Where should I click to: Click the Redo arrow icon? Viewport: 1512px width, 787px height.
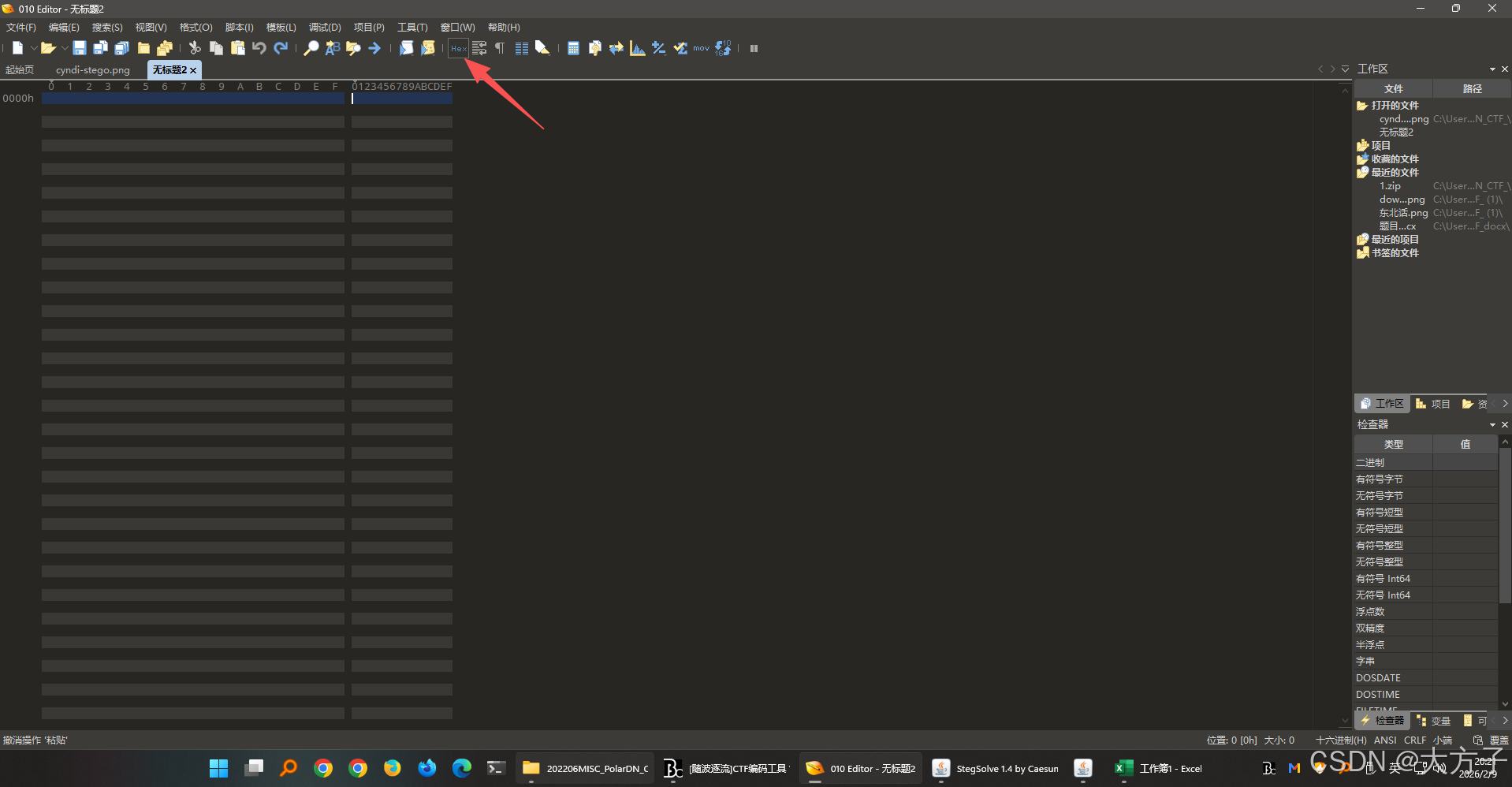click(x=280, y=48)
